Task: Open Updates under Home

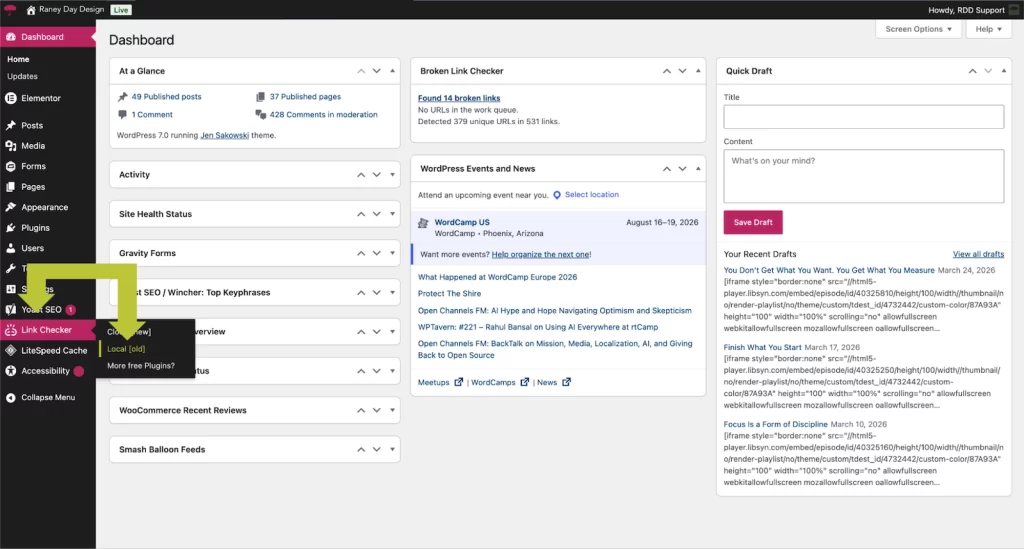Action: (22, 76)
